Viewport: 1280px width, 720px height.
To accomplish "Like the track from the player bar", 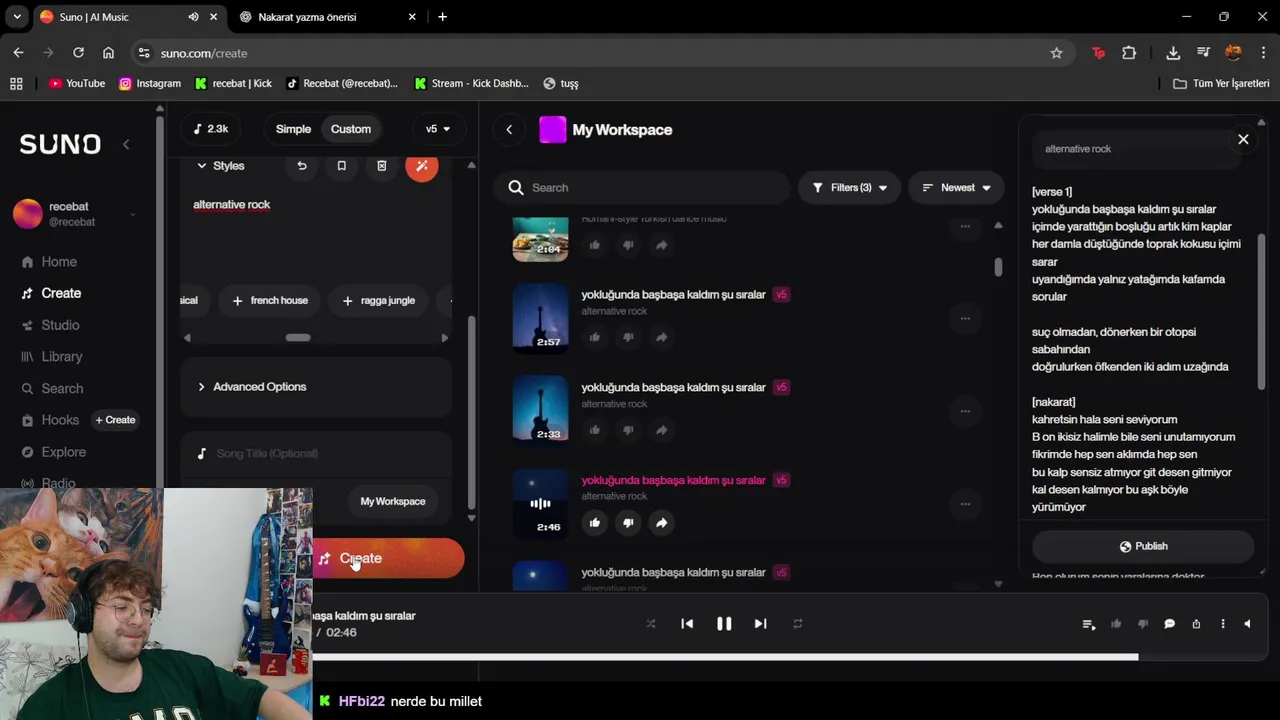I will point(1116,624).
